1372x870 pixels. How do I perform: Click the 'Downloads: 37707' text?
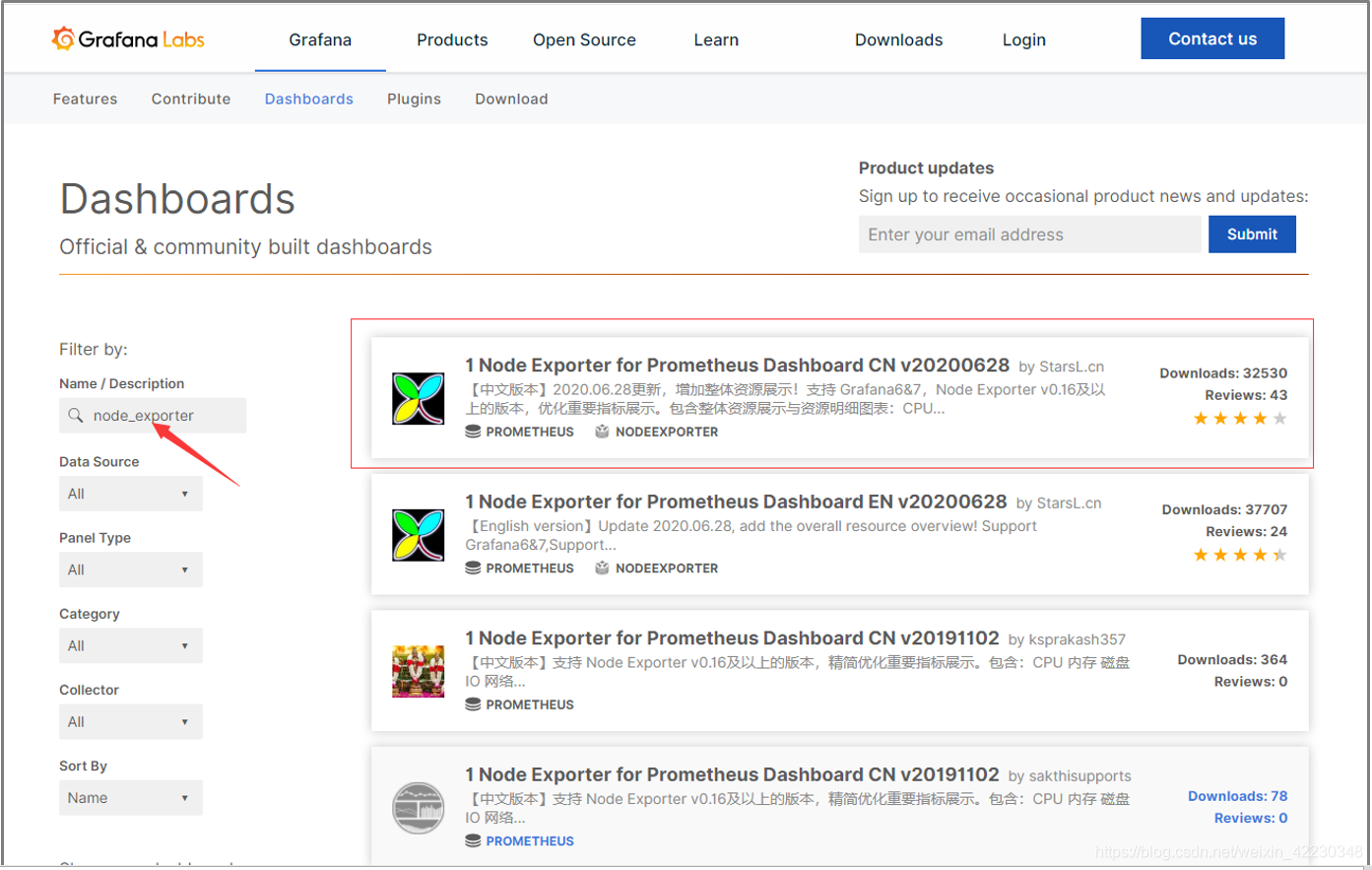point(1224,509)
